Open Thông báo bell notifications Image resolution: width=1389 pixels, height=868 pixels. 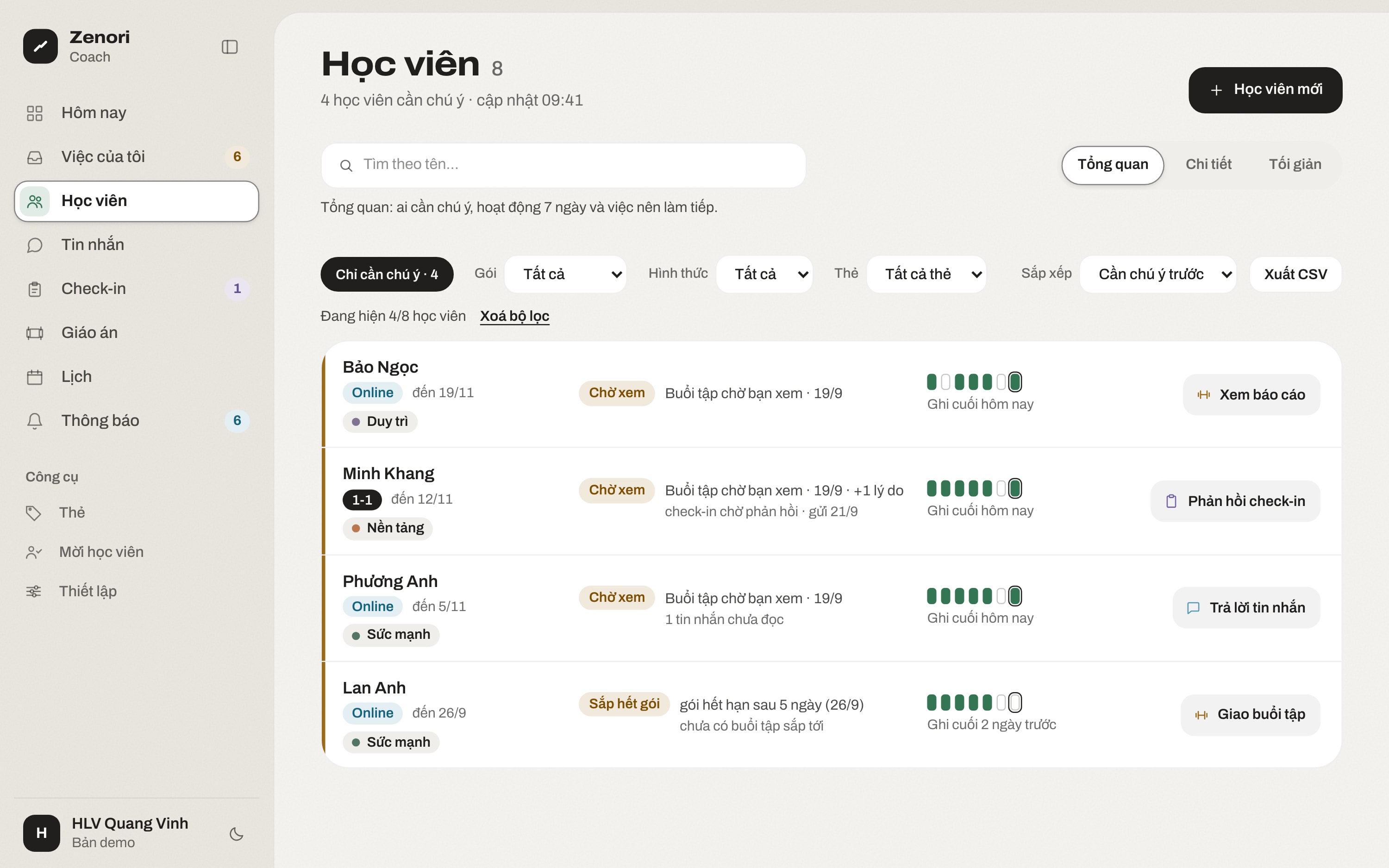(137, 421)
